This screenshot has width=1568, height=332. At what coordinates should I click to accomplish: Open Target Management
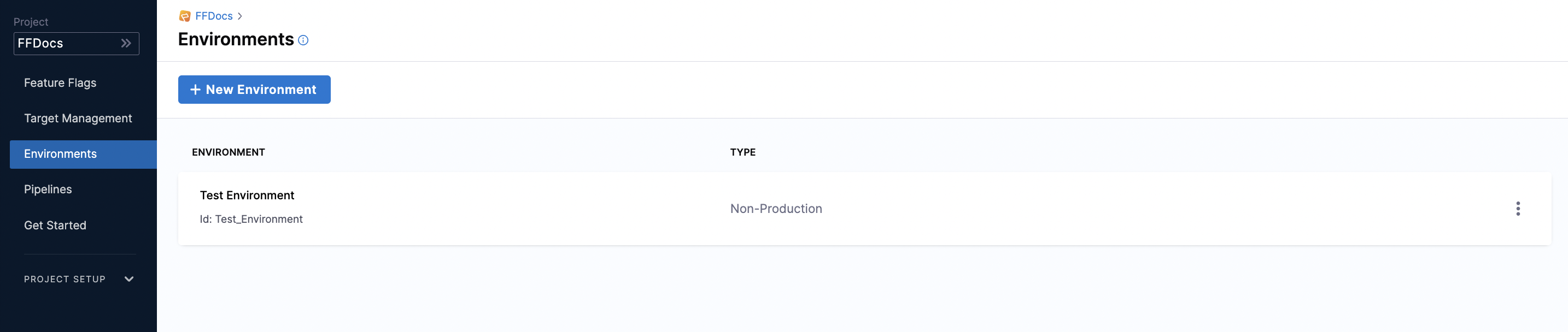click(x=78, y=118)
